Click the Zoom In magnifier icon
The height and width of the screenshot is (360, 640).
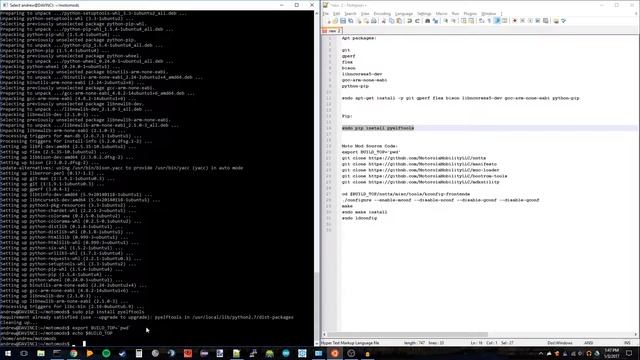pyautogui.click(x=446, y=21)
